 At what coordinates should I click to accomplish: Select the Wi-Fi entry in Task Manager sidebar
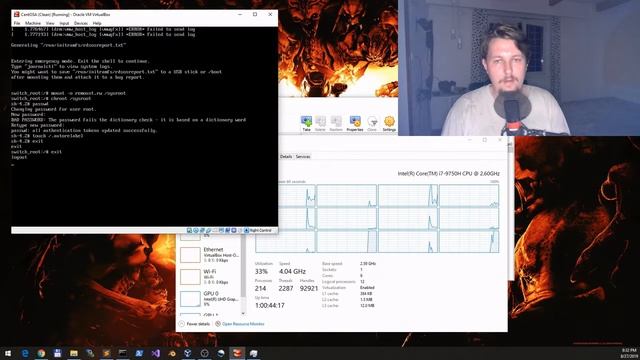[x=210, y=277]
